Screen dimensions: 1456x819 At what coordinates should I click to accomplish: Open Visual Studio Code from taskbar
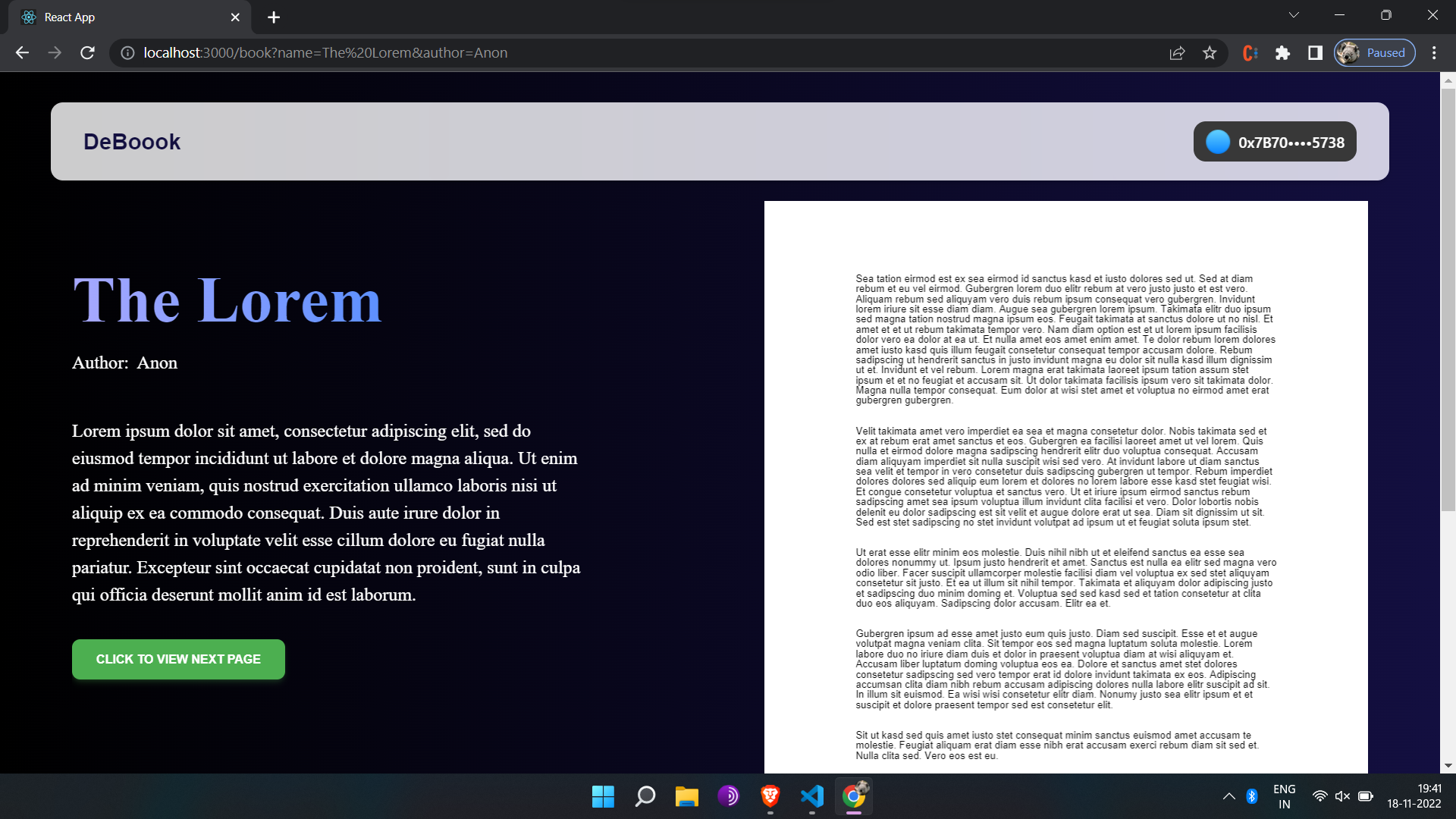pos(811,796)
